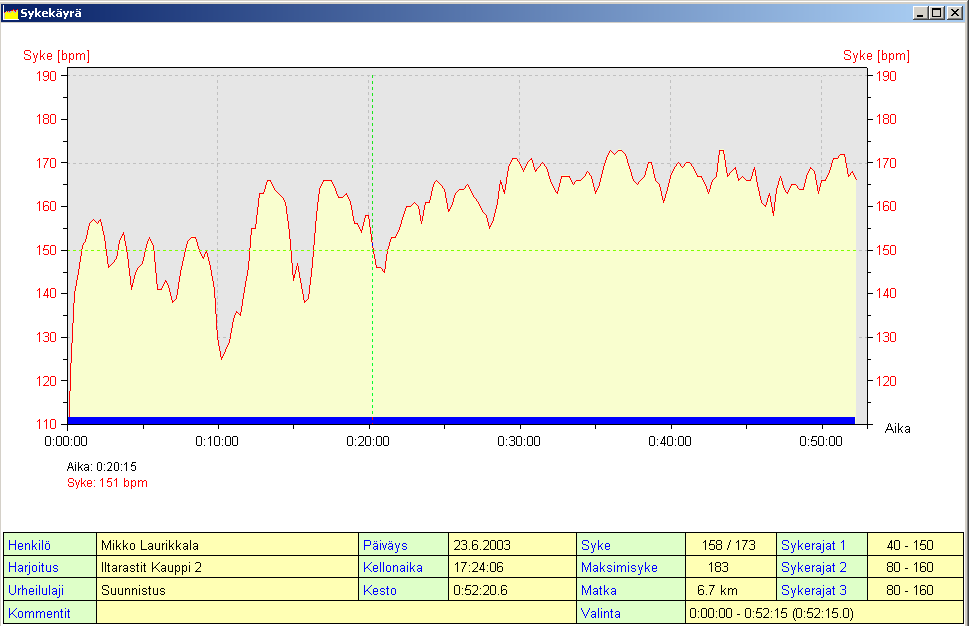Image resolution: width=969 pixels, height=626 pixels.
Task: Maximize the Sykekäyrä window
Action: [x=936, y=13]
